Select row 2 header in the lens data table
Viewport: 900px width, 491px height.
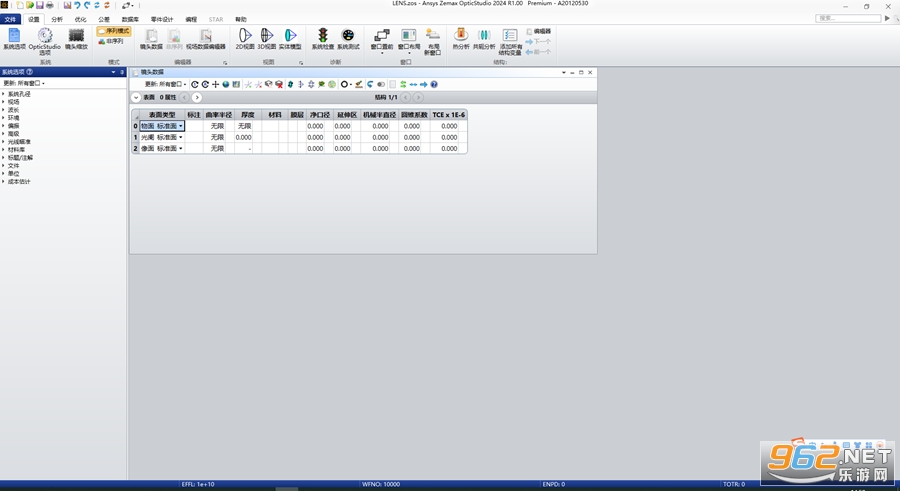[x=135, y=148]
